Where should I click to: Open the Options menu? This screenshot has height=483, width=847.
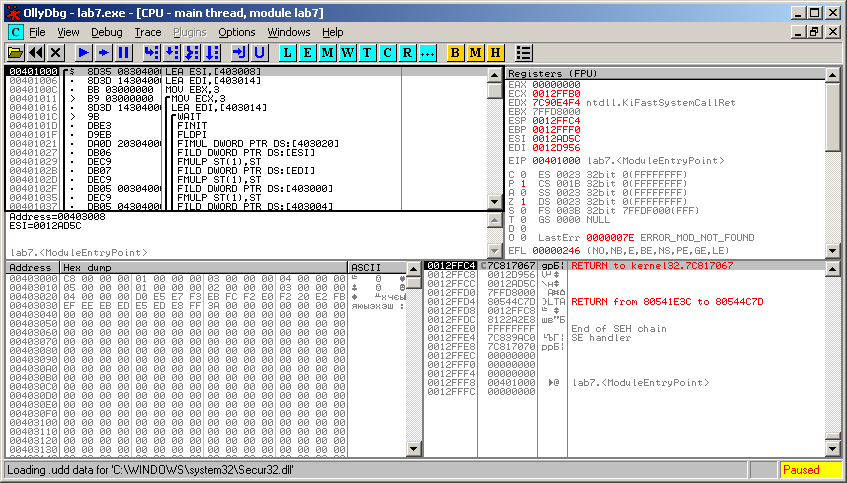click(237, 32)
